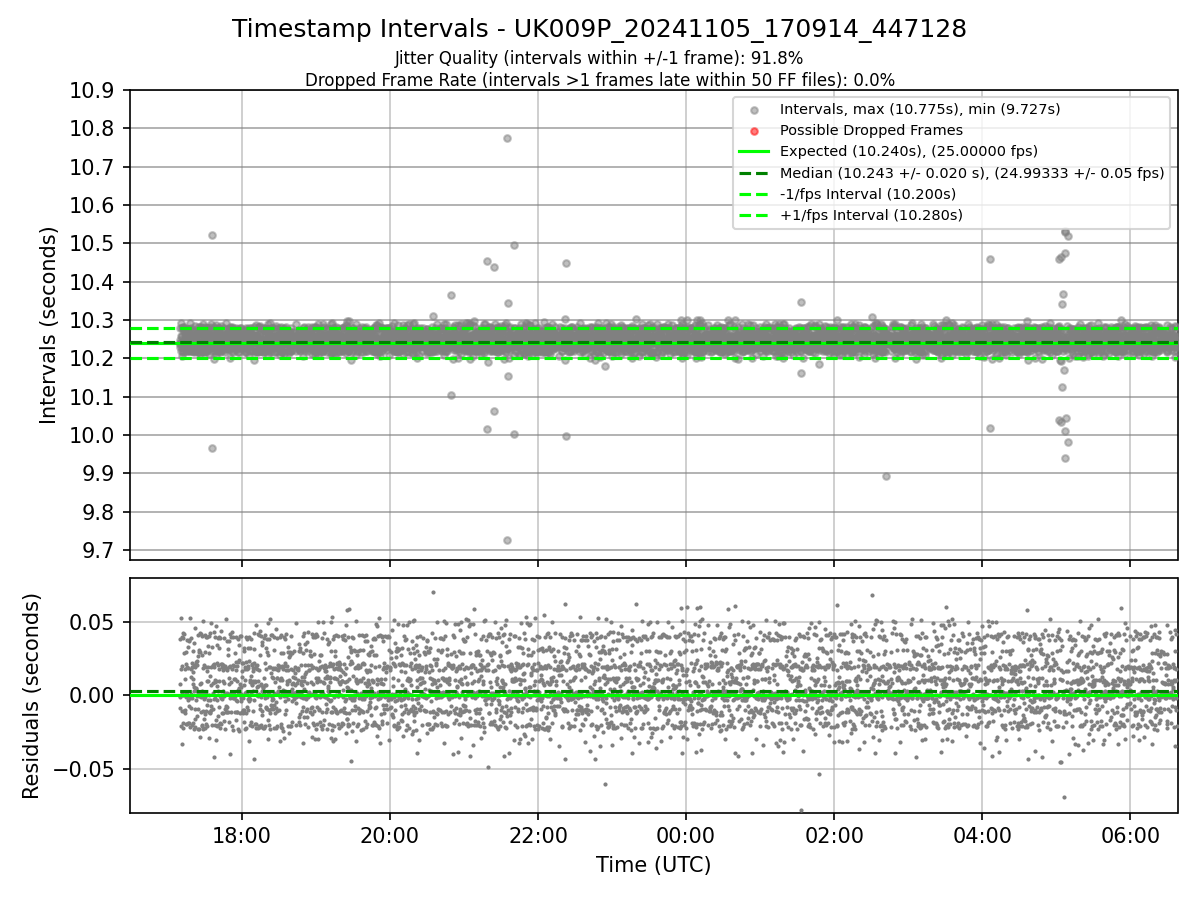Click the Time (UTC) x-axis label
The width and height of the screenshot is (1200, 900).
coord(653,865)
